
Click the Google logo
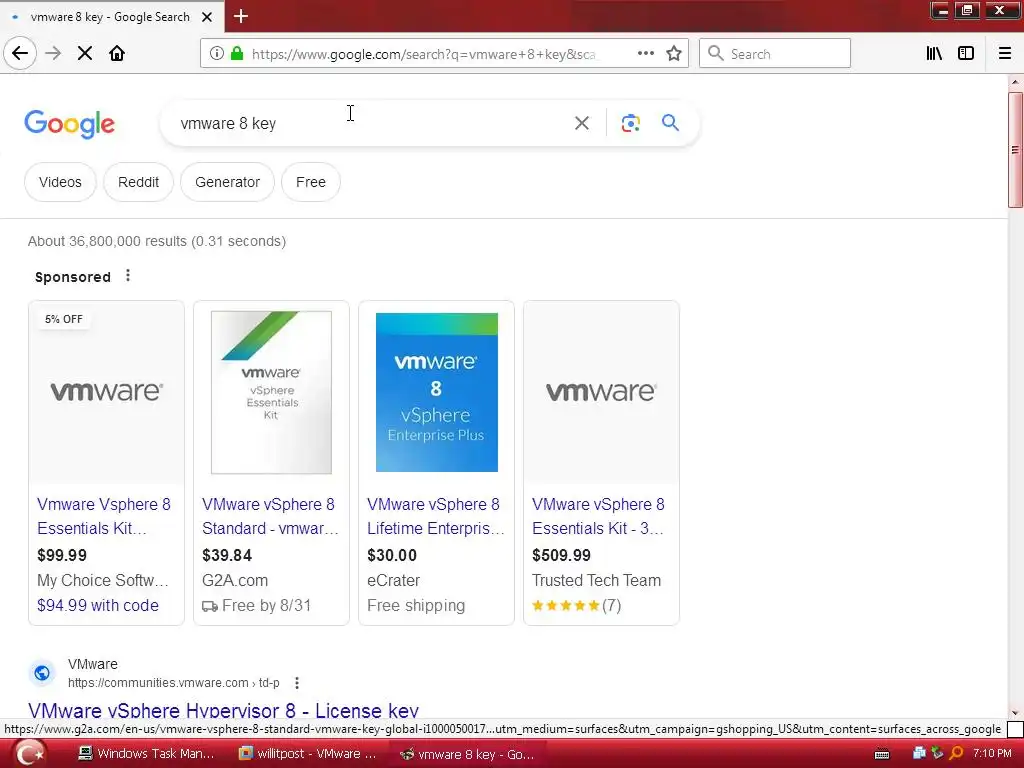tap(69, 123)
